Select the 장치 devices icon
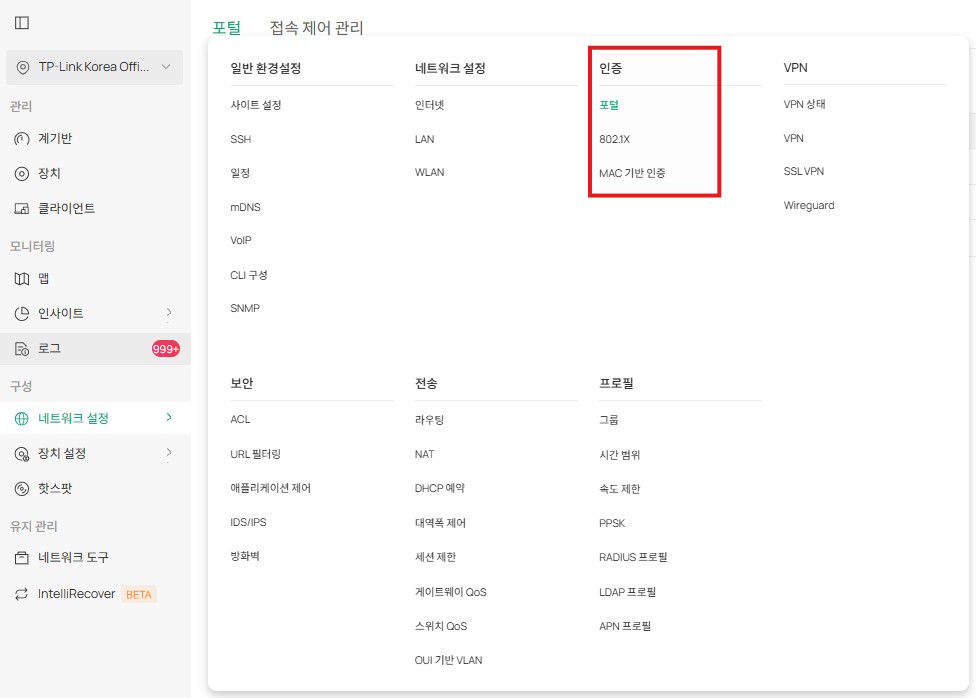The width and height of the screenshot is (976, 698). (x=22, y=171)
